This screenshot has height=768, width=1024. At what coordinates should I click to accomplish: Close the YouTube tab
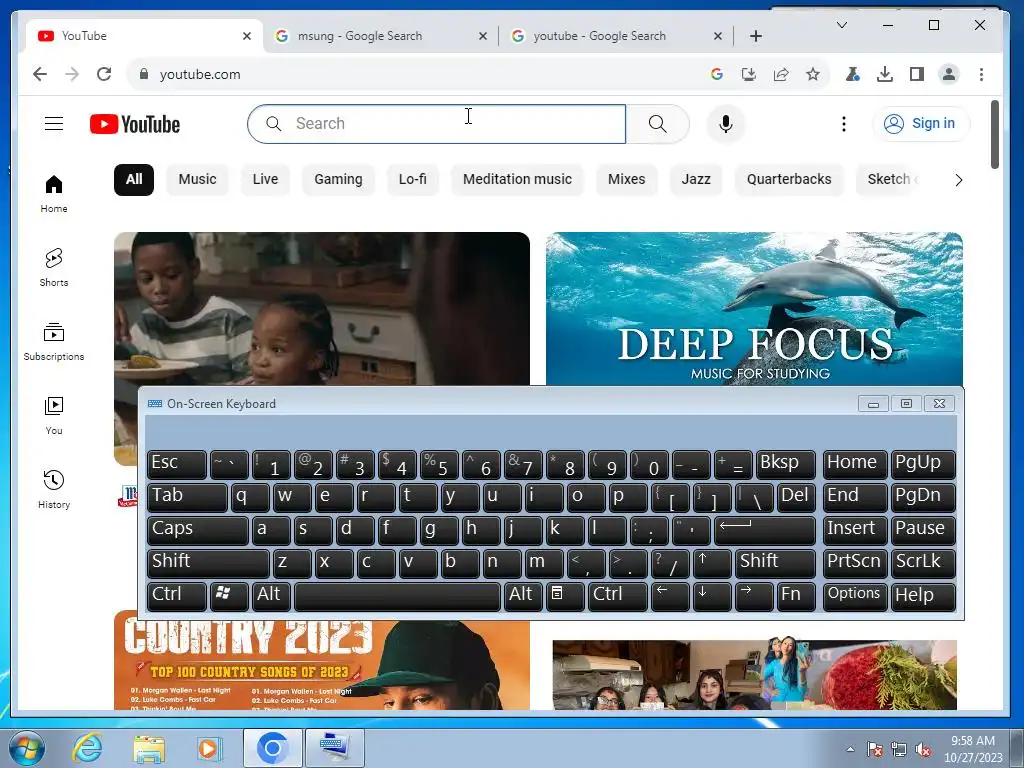pos(247,36)
